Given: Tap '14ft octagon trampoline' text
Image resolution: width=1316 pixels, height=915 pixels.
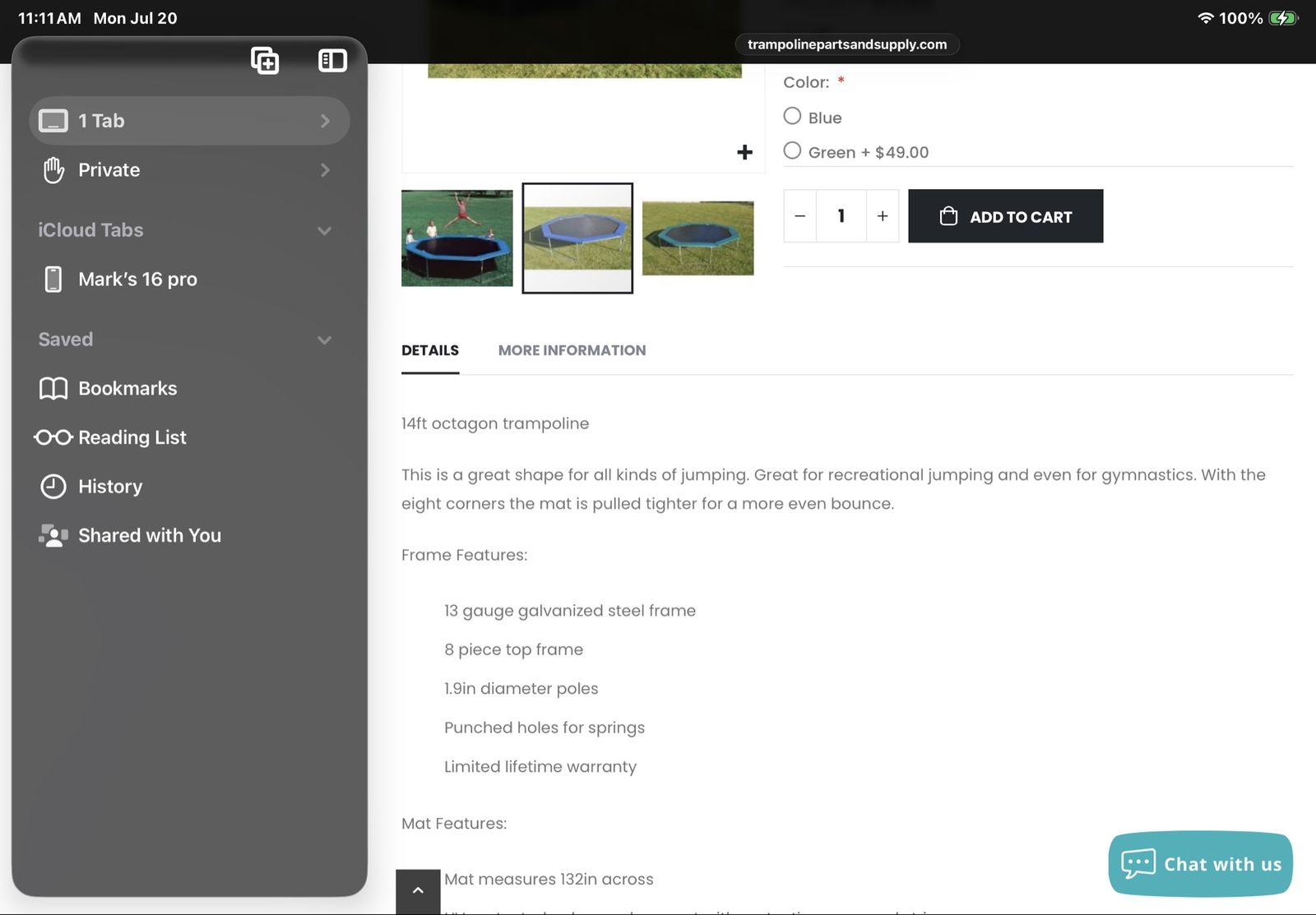Looking at the screenshot, I should pos(495,424).
